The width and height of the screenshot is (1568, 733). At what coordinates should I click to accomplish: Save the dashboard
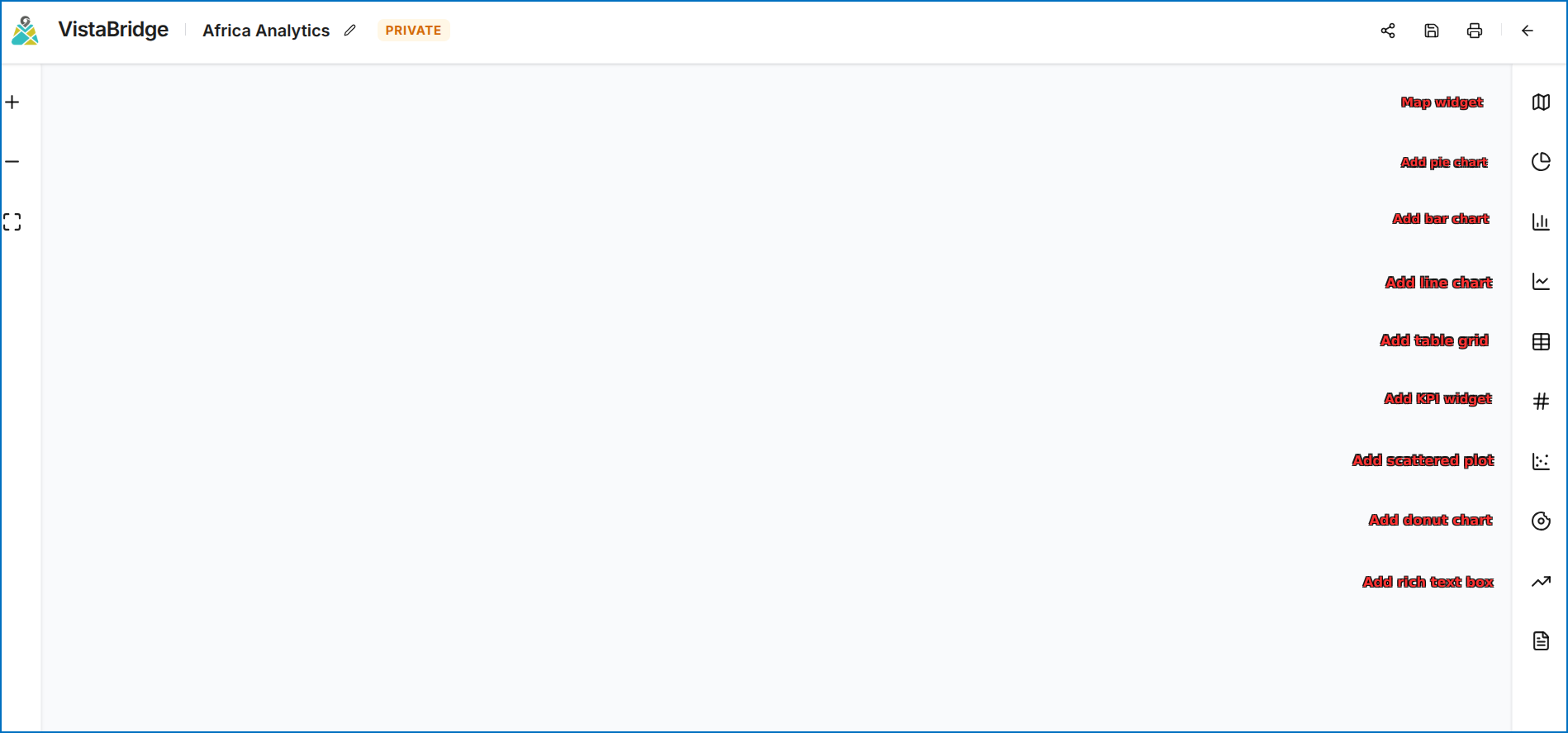coord(1432,31)
